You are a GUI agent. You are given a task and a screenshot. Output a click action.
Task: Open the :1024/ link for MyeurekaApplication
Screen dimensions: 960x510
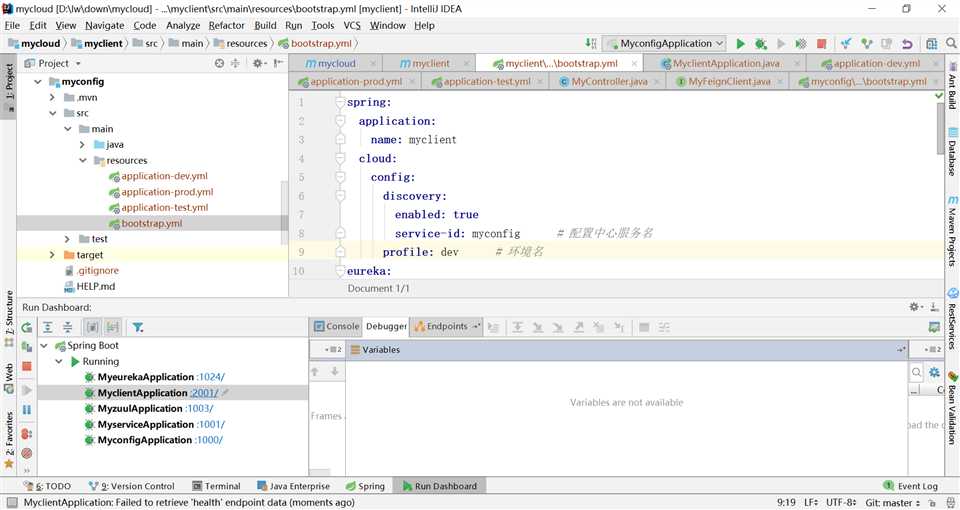211,377
